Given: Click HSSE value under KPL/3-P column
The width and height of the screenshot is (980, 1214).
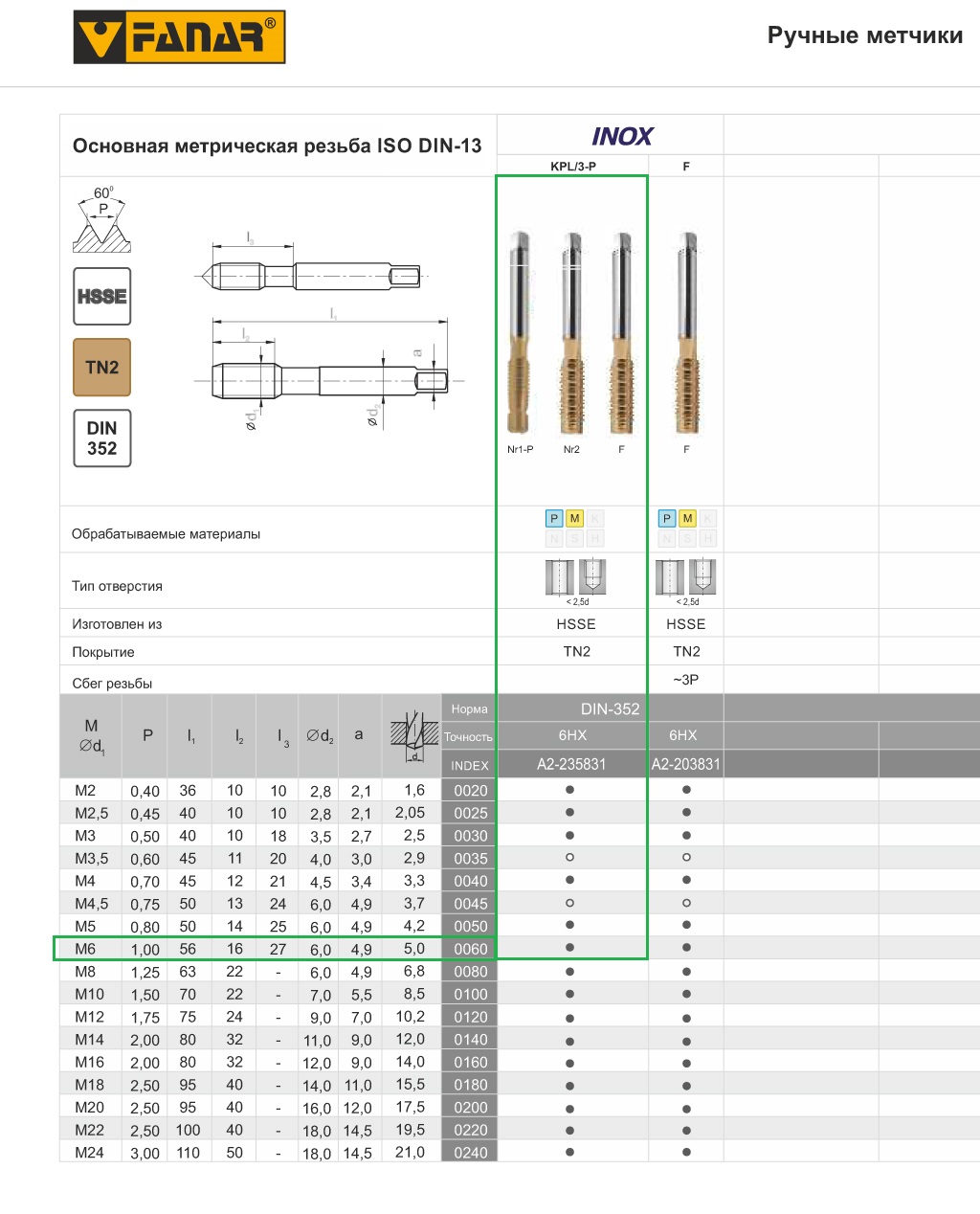Looking at the screenshot, I should [x=576, y=624].
